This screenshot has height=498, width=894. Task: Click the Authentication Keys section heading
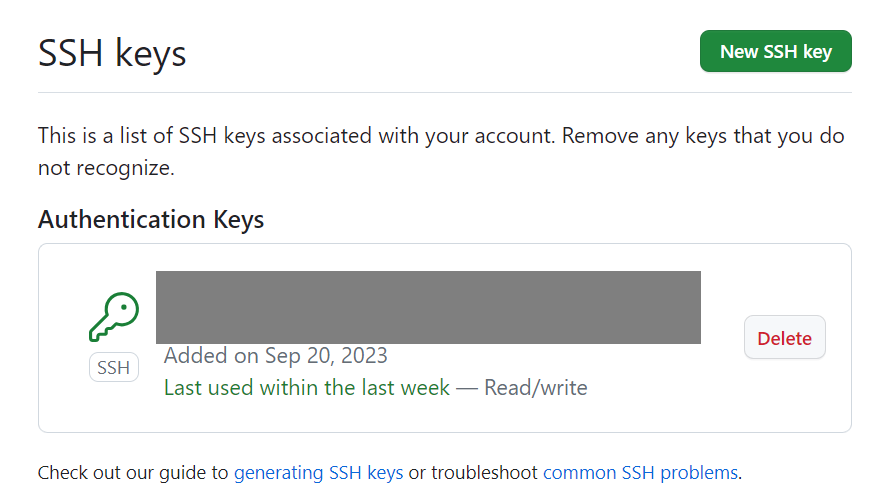click(151, 219)
